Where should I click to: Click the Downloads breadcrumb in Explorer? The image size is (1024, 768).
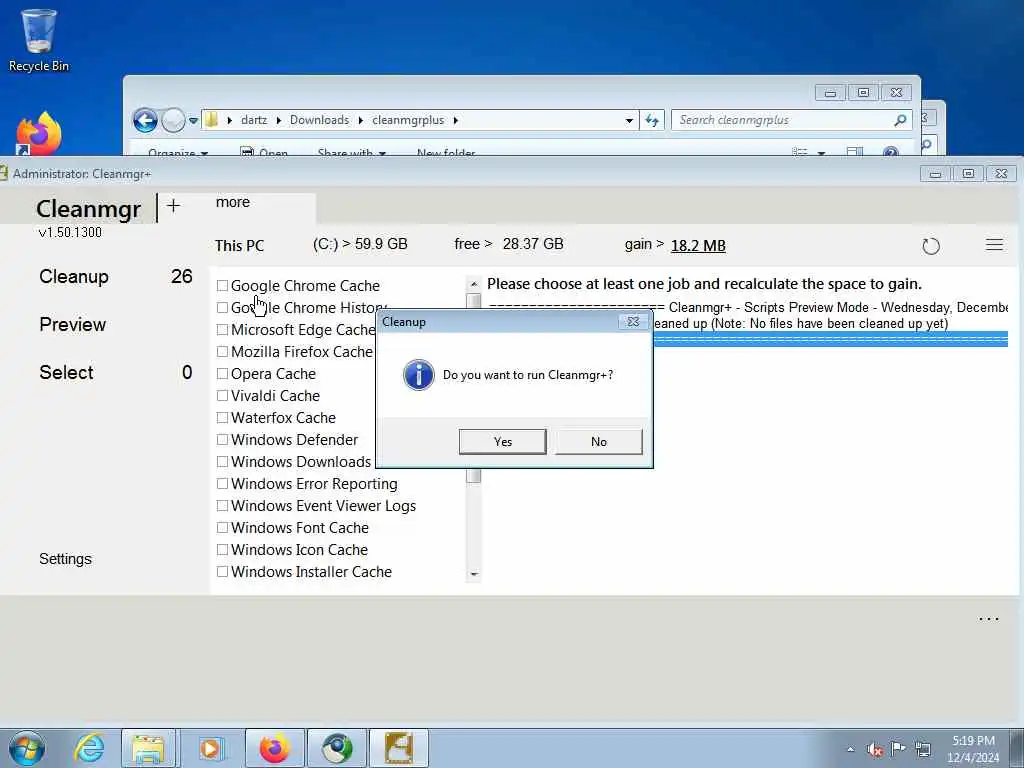[319, 120]
